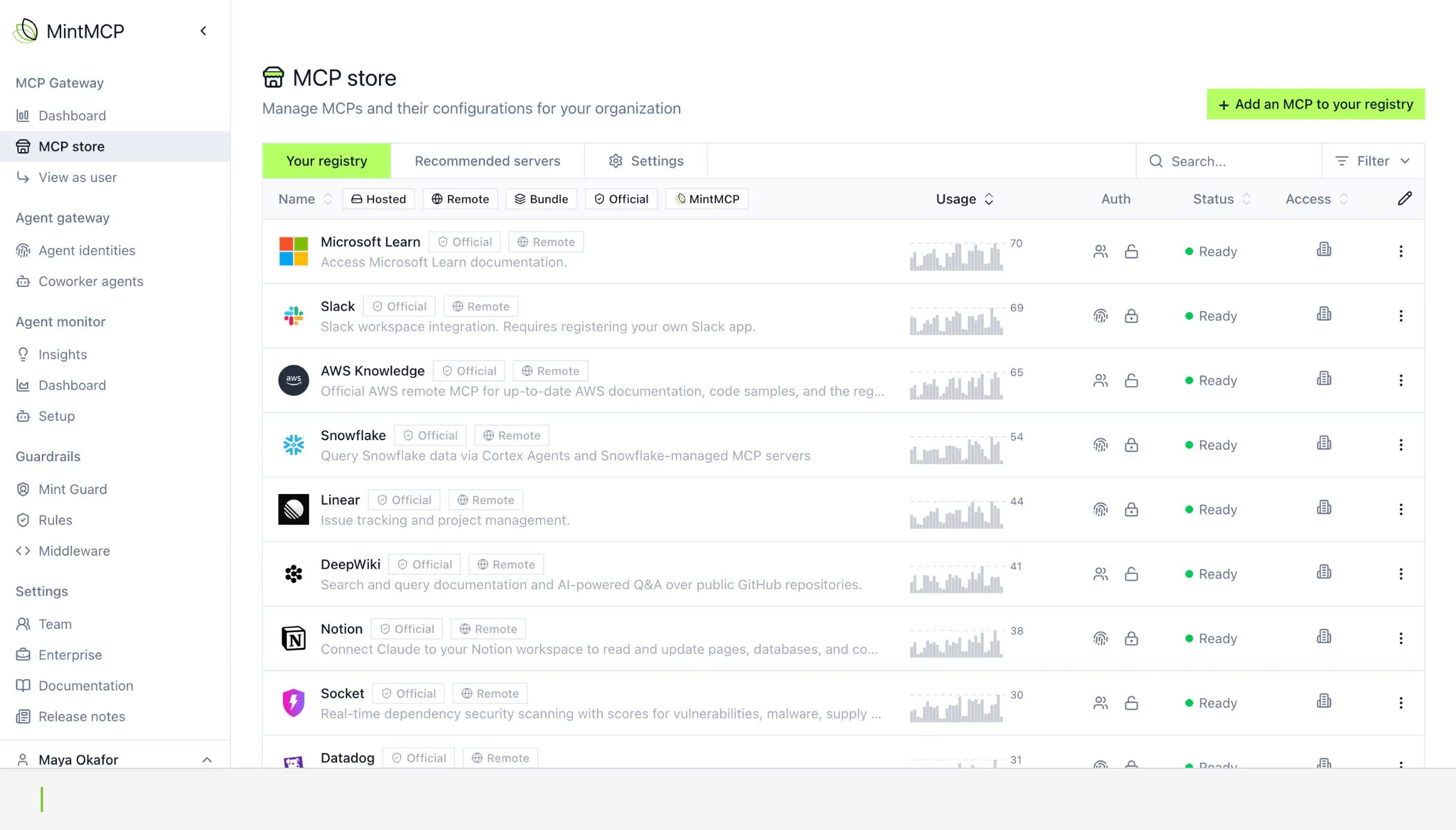Collapse the sidebar with the chevron arrow

pos(204,31)
